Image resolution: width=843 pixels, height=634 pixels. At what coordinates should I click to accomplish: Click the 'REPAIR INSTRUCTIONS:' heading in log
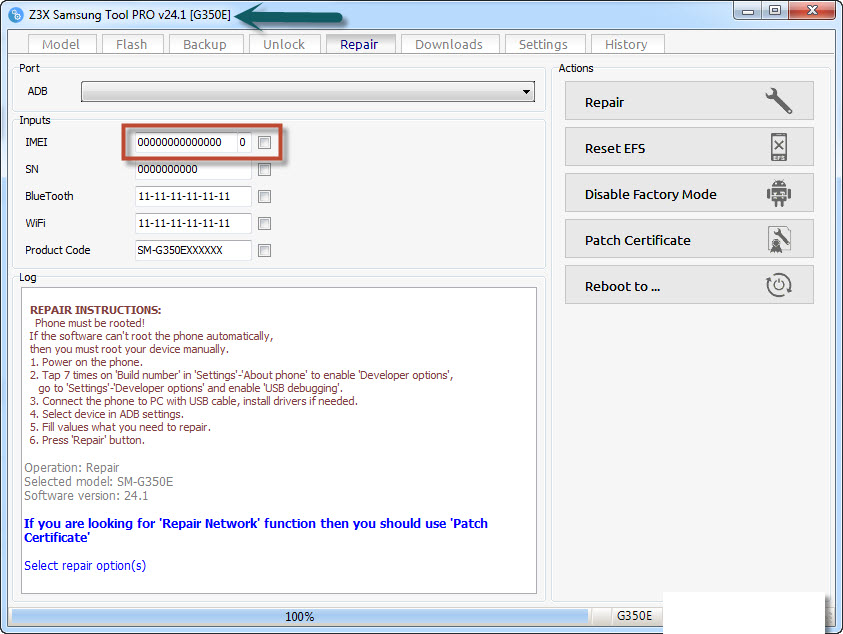point(96,310)
